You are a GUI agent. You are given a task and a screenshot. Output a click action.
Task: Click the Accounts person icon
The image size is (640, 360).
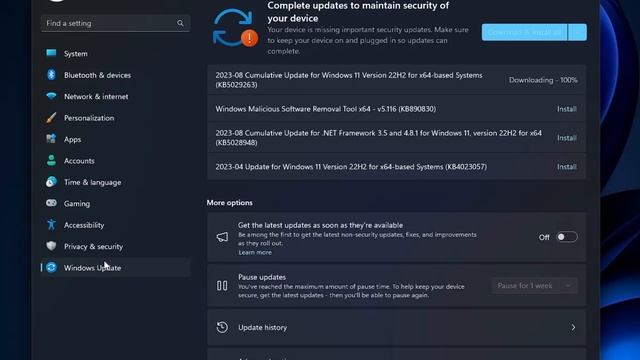coord(51,160)
